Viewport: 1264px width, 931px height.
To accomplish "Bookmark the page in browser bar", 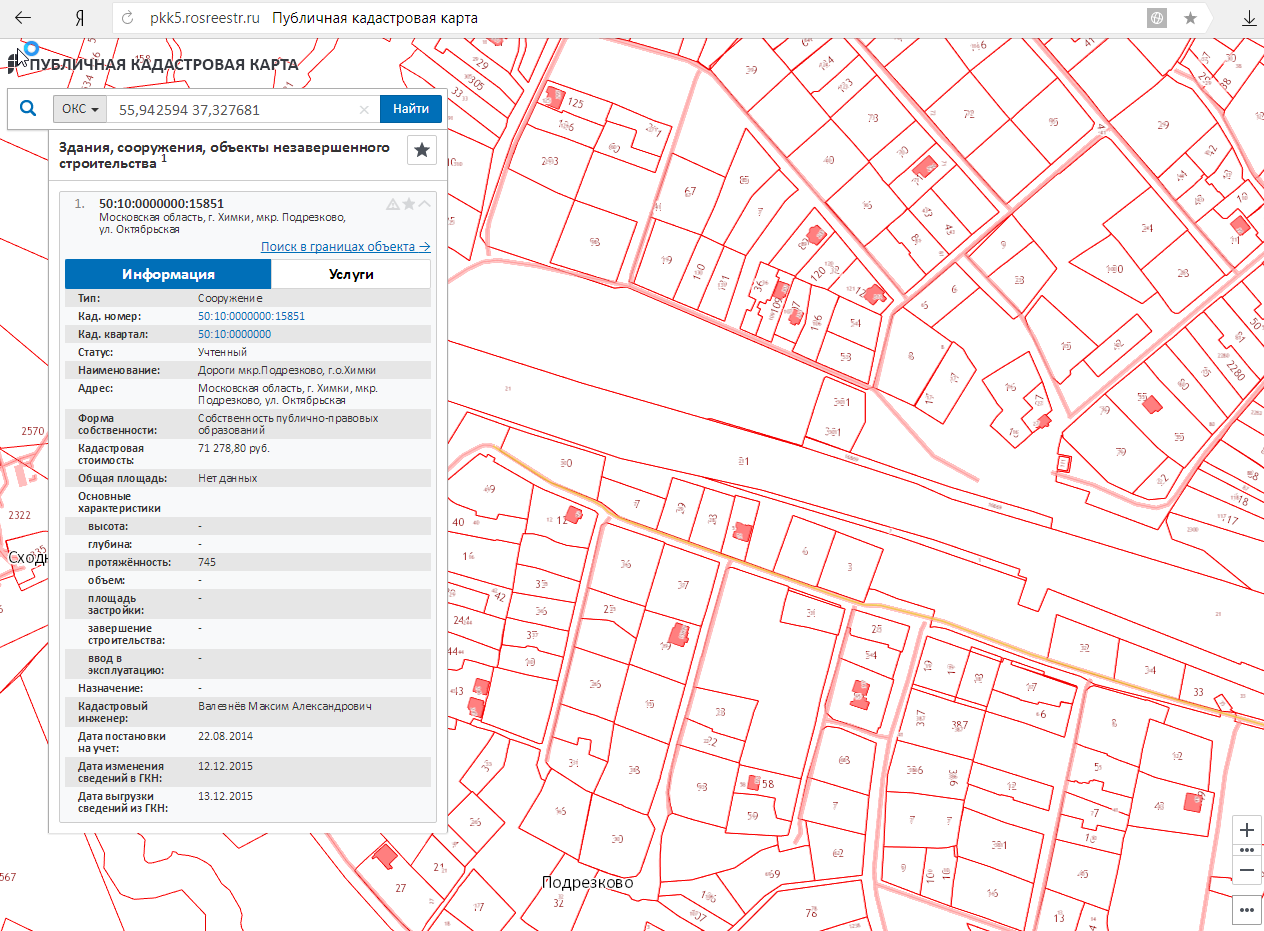I will tap(1190, 18).
